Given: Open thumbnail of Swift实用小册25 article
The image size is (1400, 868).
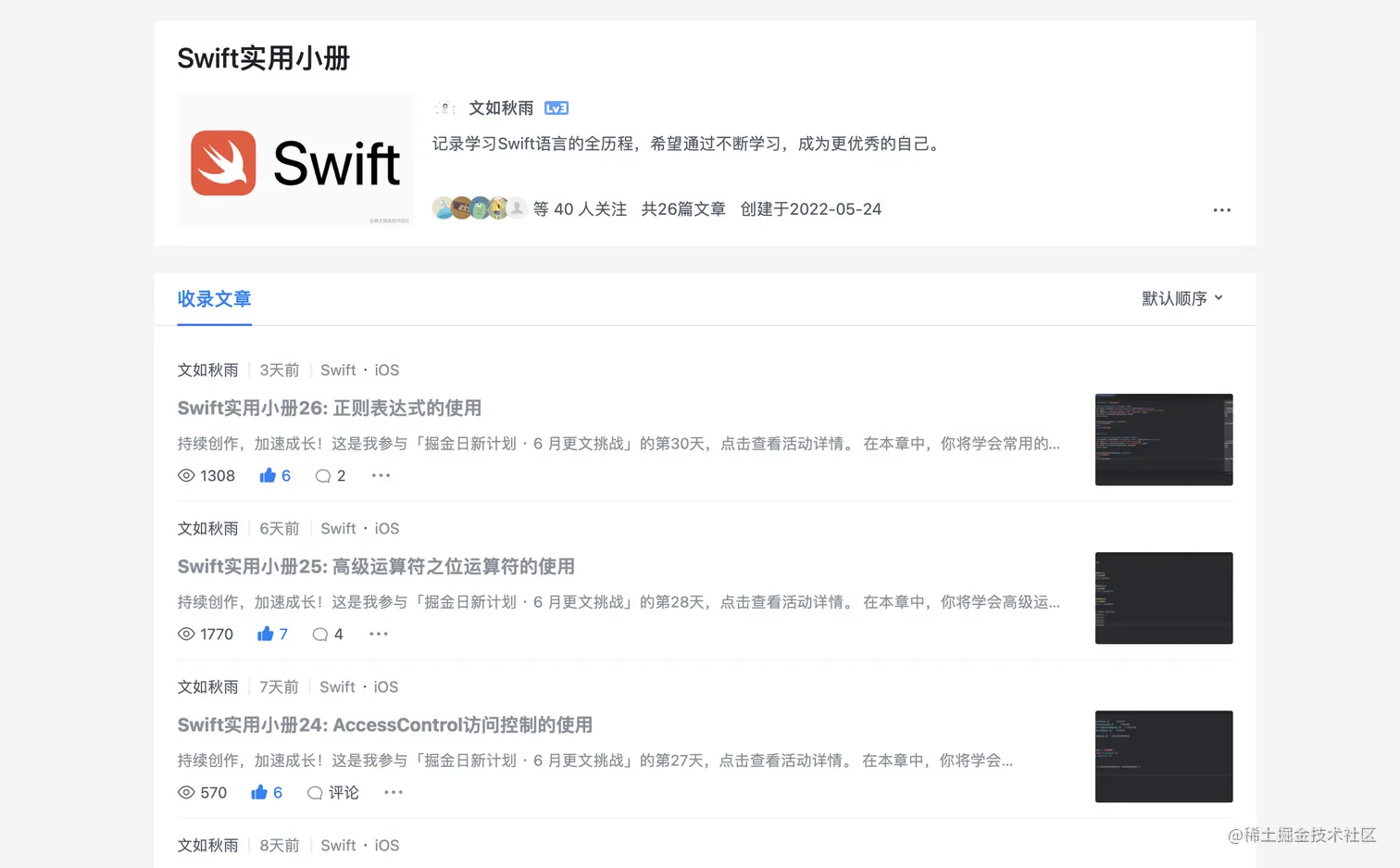Looking at the screenshot, I should pos(1164,598).
